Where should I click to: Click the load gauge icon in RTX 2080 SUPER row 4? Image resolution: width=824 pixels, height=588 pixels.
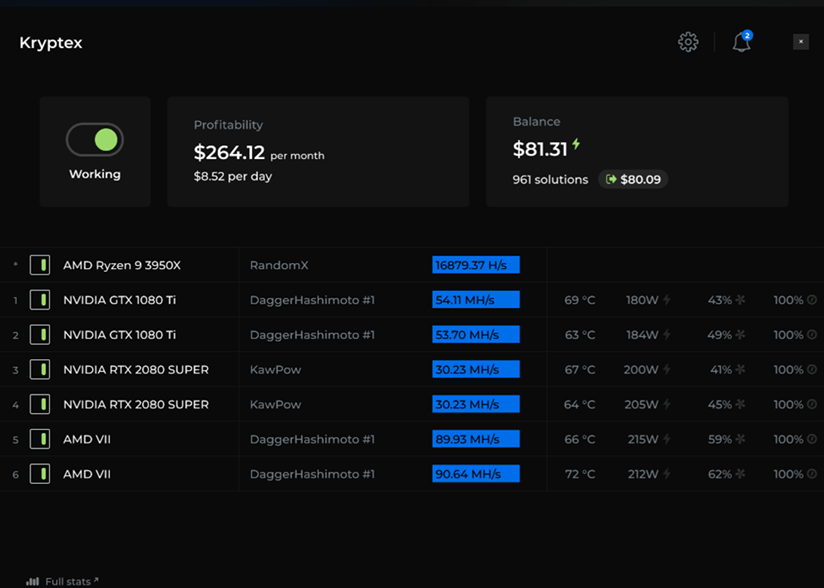click(x=812, y=404)
